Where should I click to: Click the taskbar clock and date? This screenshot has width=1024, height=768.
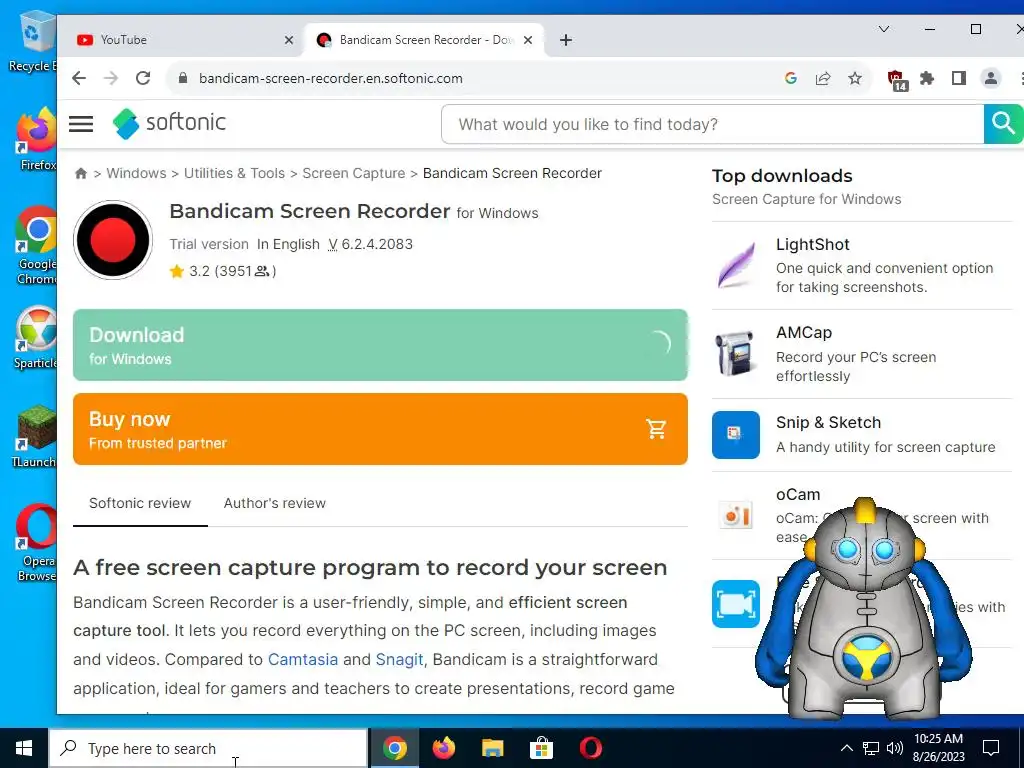coord(938,748)
